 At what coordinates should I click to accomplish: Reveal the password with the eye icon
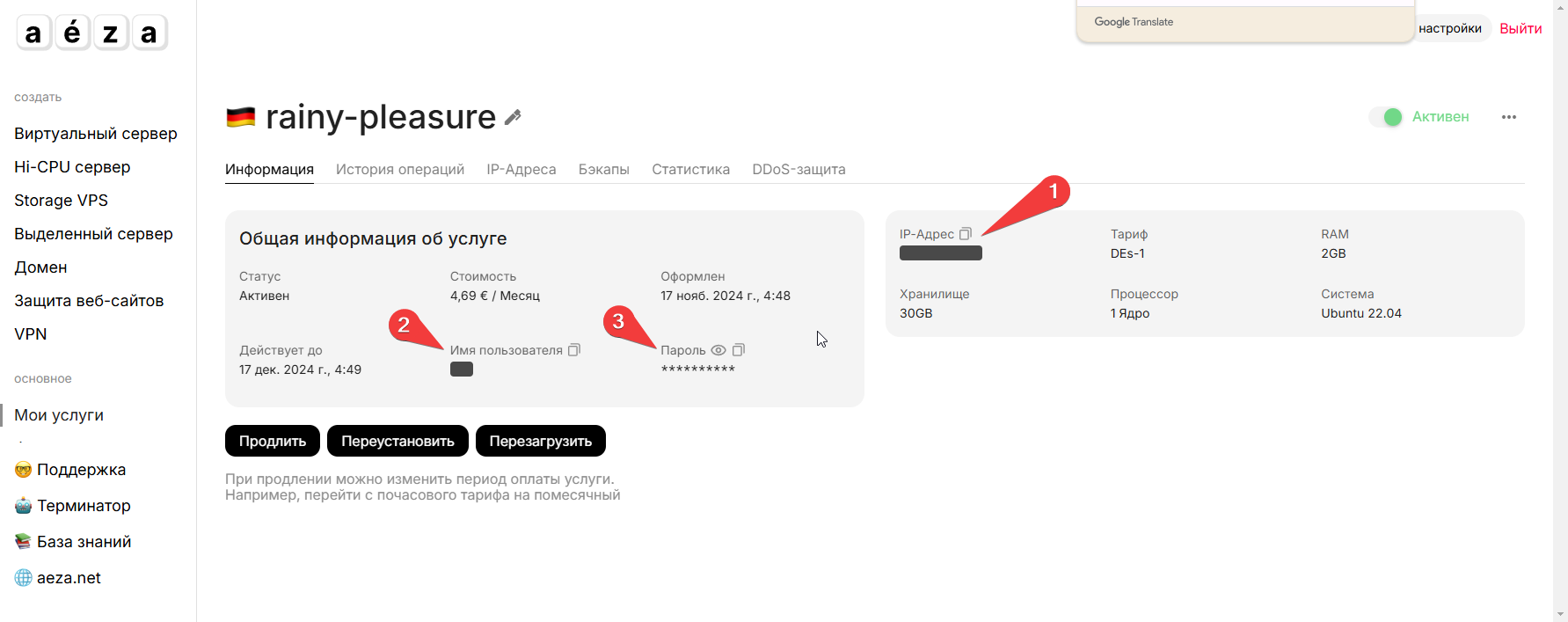point(718,350)
